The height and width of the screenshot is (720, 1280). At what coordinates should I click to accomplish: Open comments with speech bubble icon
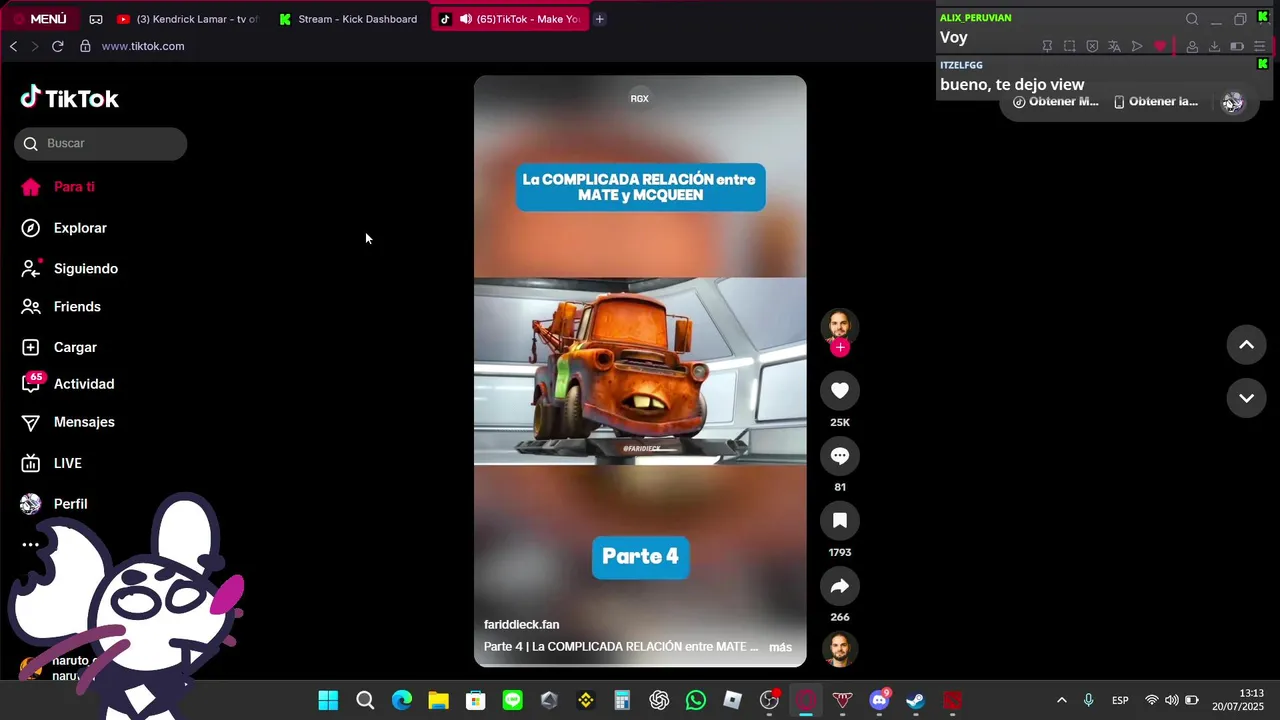(840, 456)
